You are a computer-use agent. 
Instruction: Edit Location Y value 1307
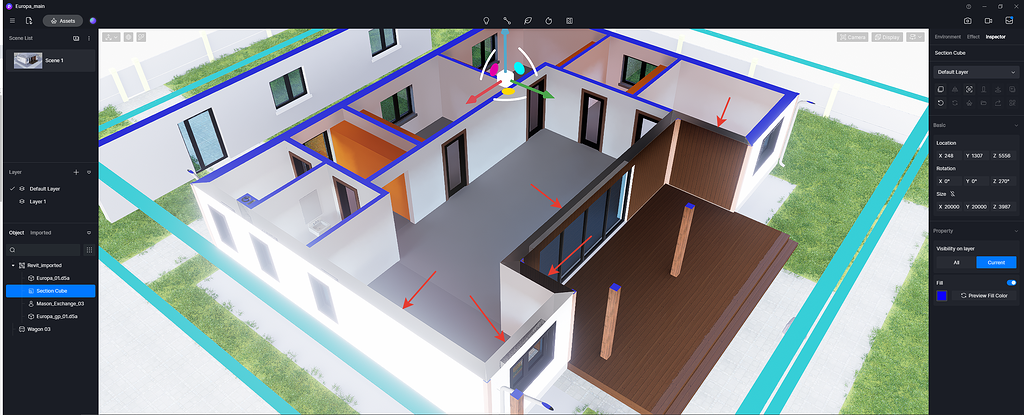[976, 156]
